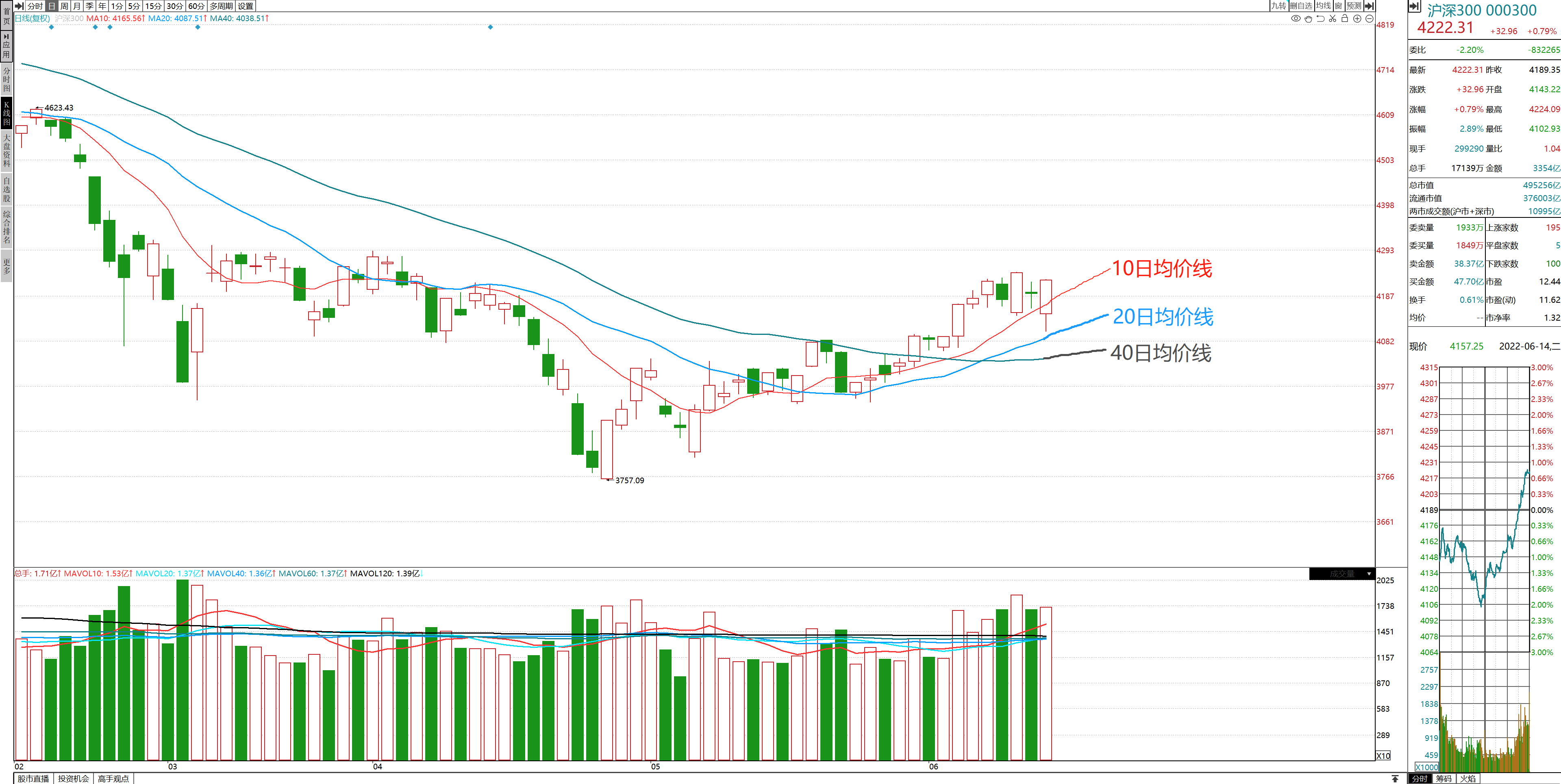Click the 日线(复权) adjustment selector label
This screenshot has height=784, width=1561.
click(32, 19)
